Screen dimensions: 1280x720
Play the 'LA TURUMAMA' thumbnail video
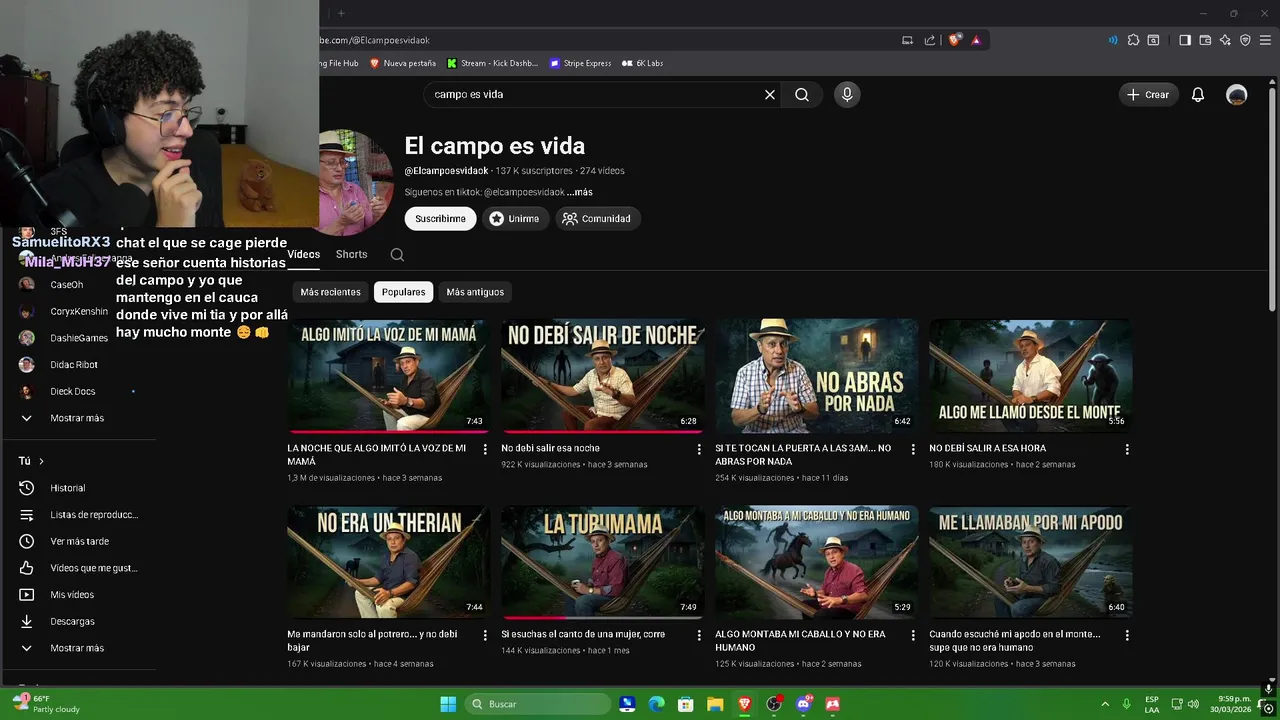click(602, 562)
